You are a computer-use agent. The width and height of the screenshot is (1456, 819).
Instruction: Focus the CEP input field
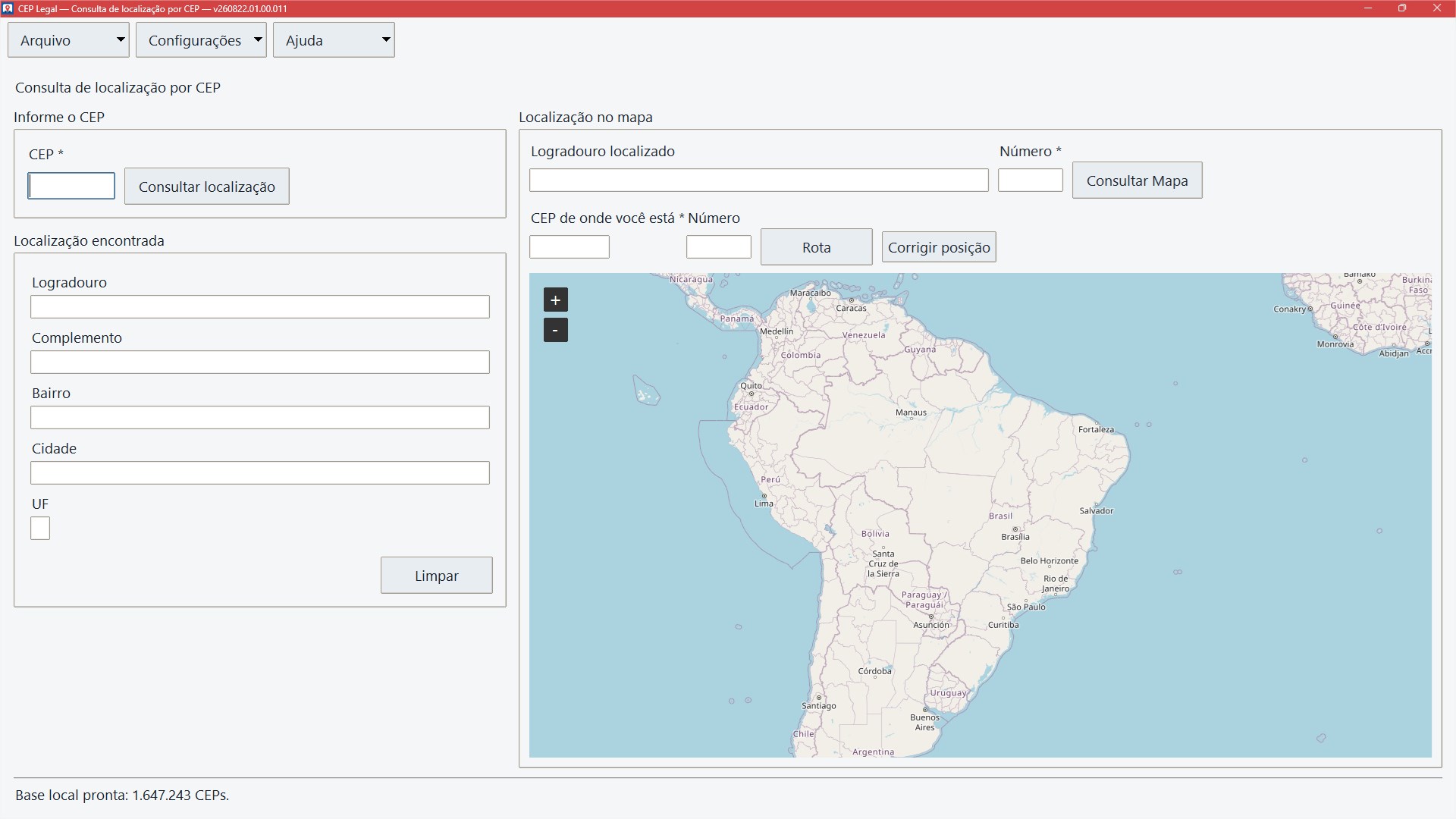[71, 187]
